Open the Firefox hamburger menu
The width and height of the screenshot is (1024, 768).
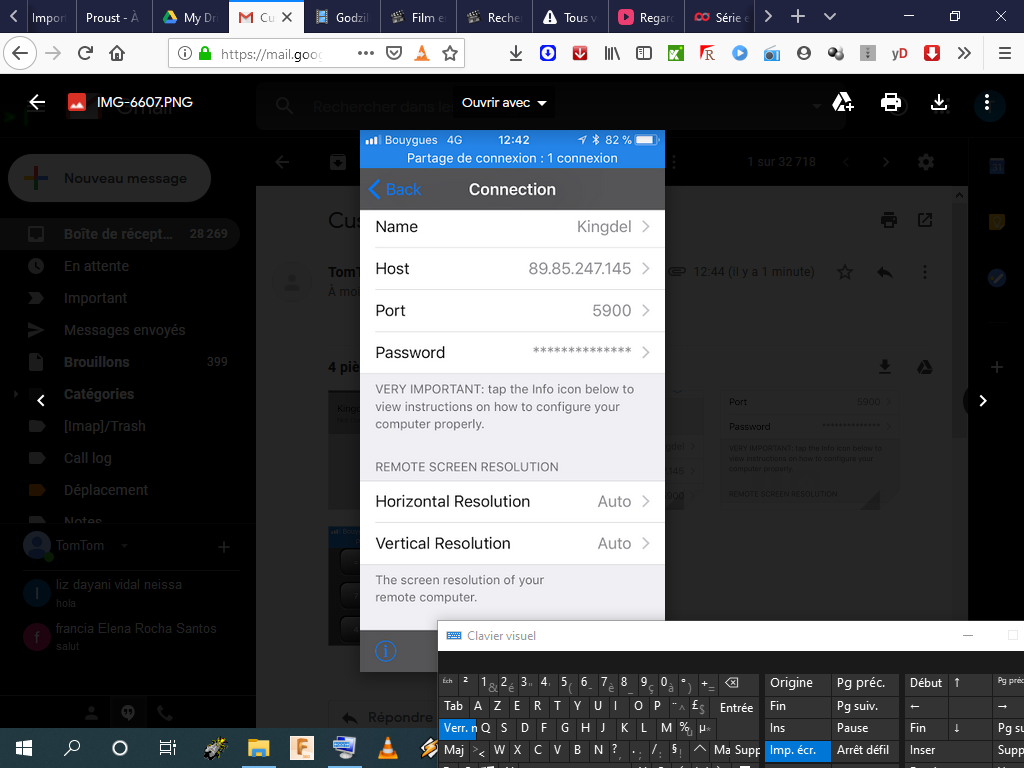[x=1005, y=53]
